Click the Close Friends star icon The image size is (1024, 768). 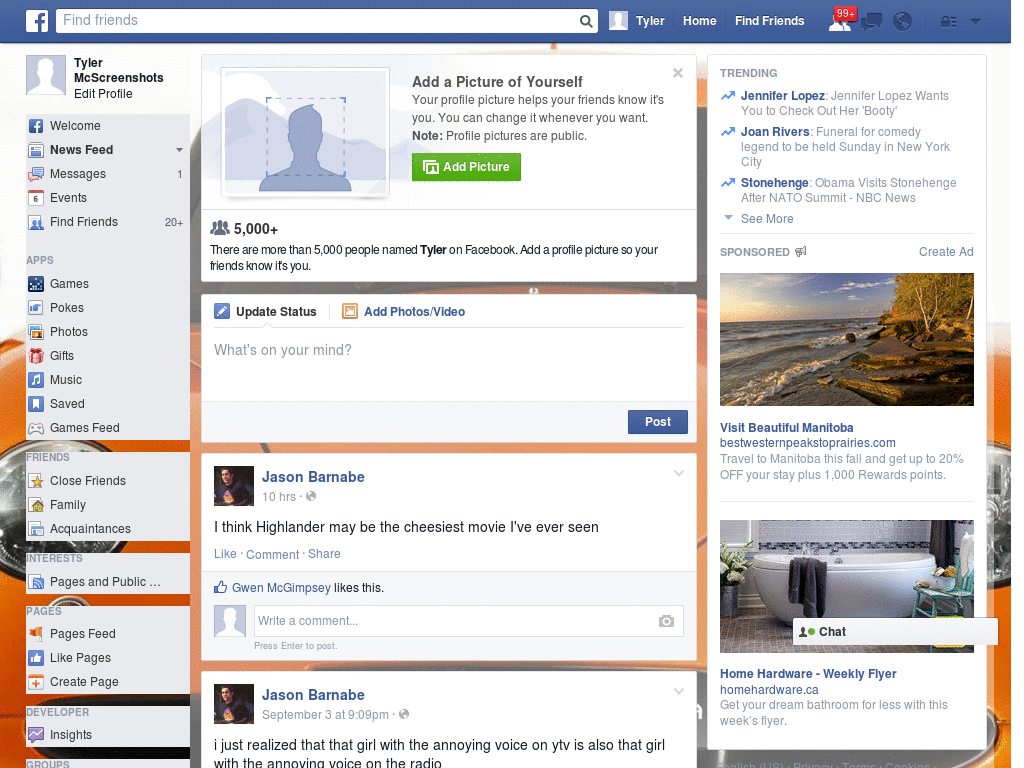click(x=36, y=481)
